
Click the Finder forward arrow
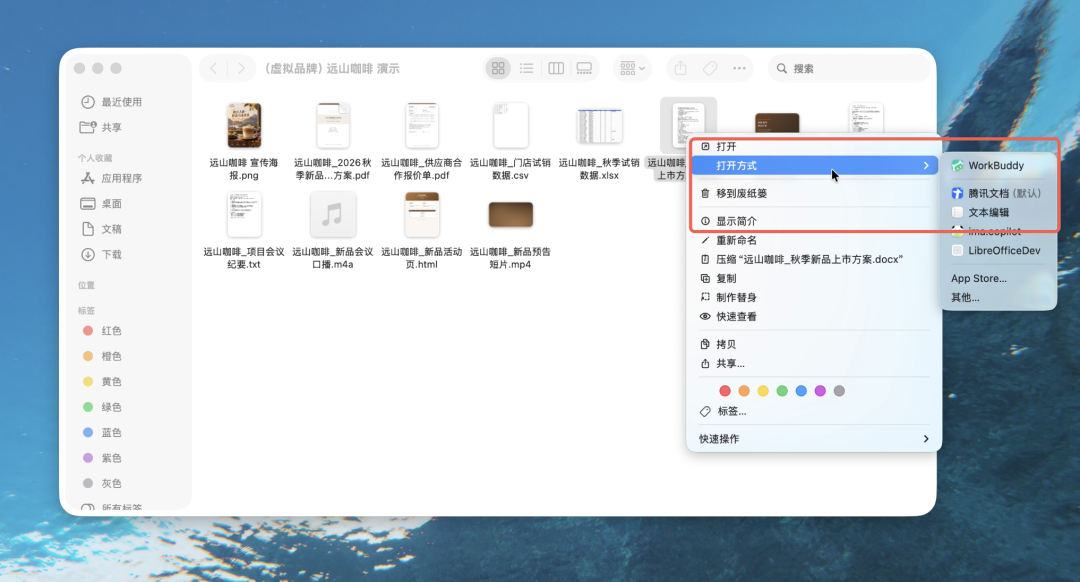pyautogui.click(x=241, y=68)
